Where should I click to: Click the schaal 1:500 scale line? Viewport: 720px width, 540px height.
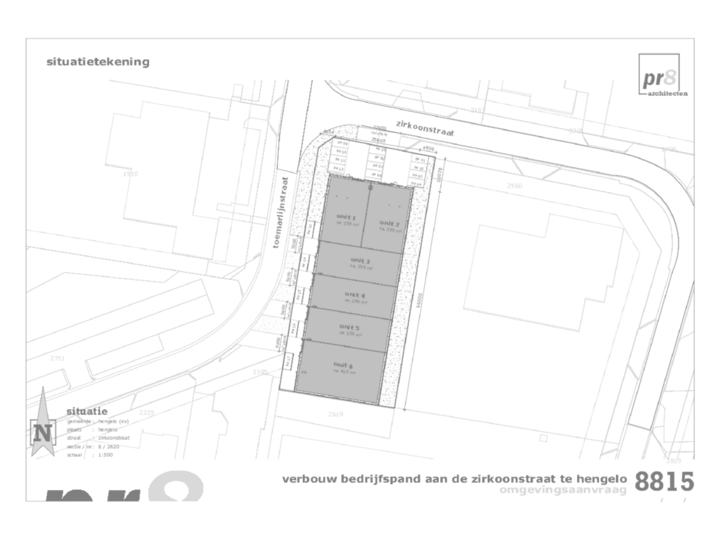pyautogui.click(x=84, y=453)
